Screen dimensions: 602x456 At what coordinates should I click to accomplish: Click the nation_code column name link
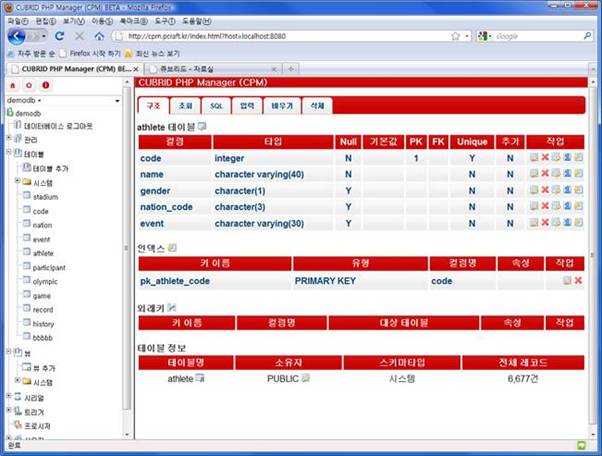[x=166, y=207]
